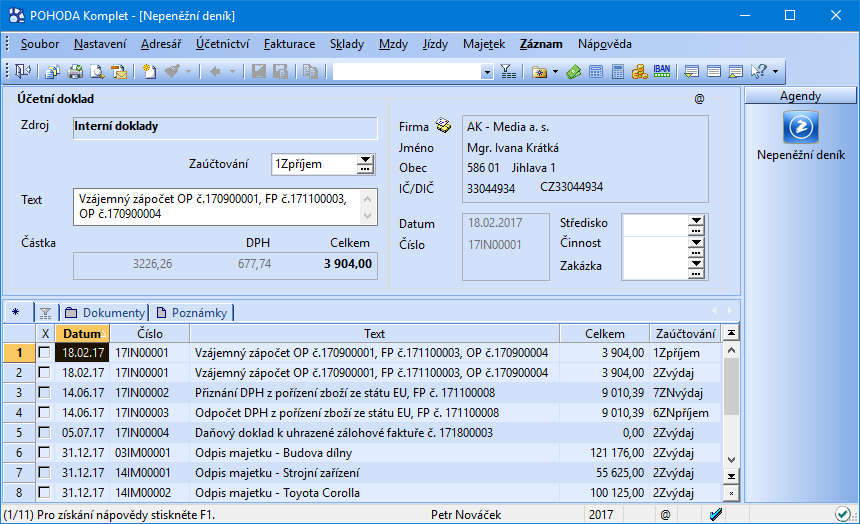Click the Zaúčtování column header in the table
The image size is (860, 524).
686,334
